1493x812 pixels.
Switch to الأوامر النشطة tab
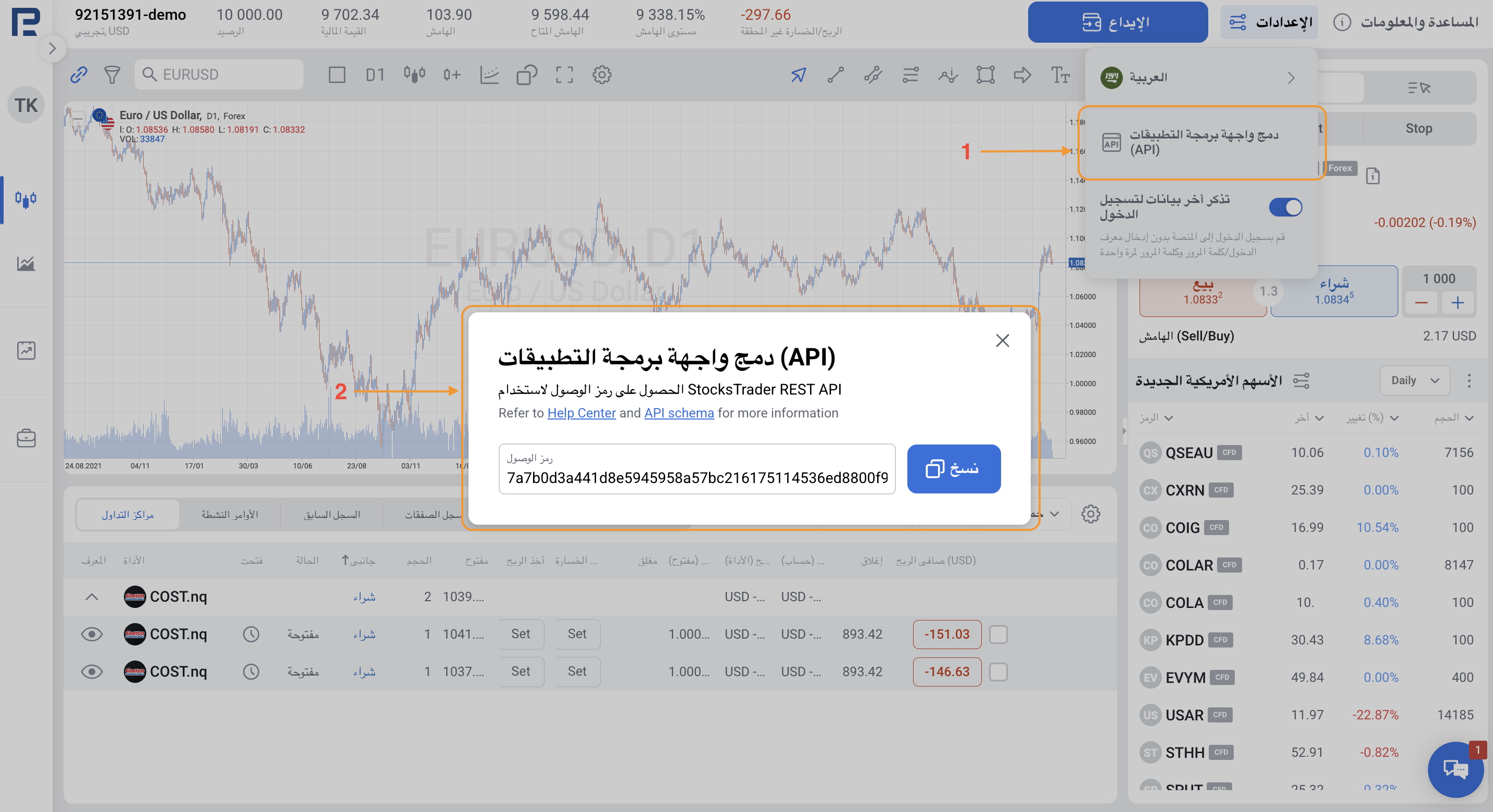[x=230, y=515]
